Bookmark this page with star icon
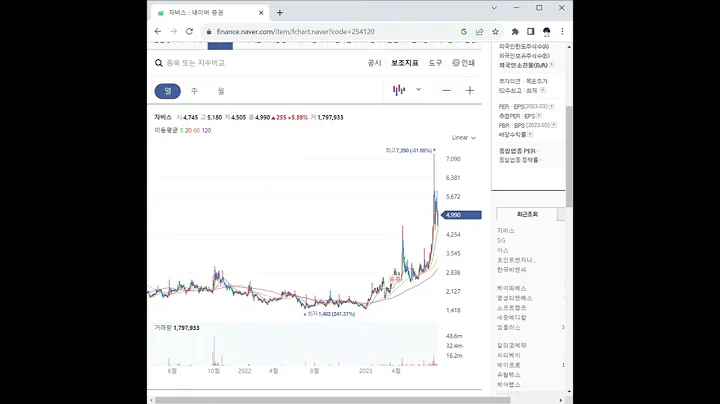This screenshot has width=720, height=404. click(x=495, y=32)
